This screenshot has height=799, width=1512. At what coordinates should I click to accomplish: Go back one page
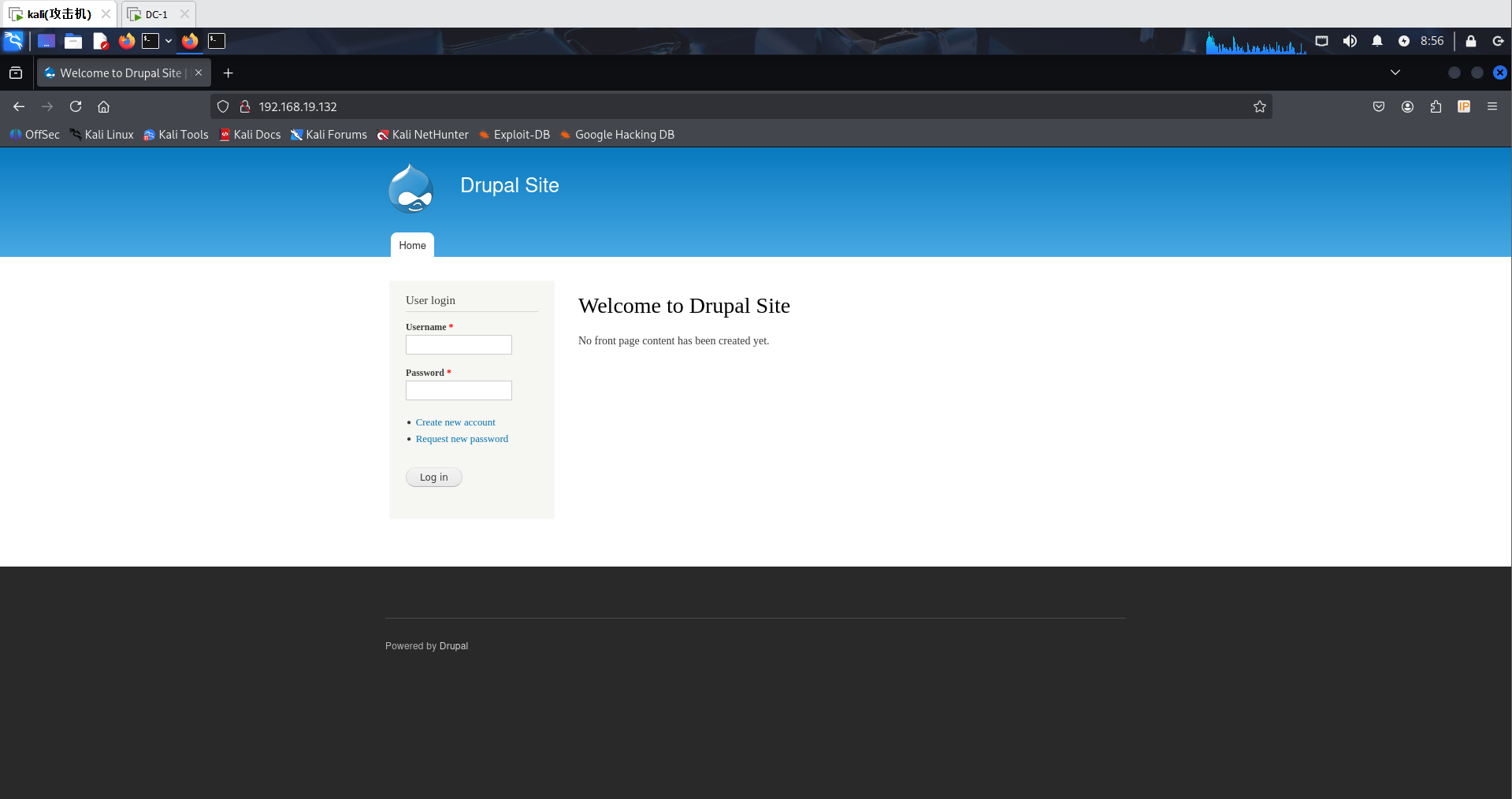coord(19,106)
